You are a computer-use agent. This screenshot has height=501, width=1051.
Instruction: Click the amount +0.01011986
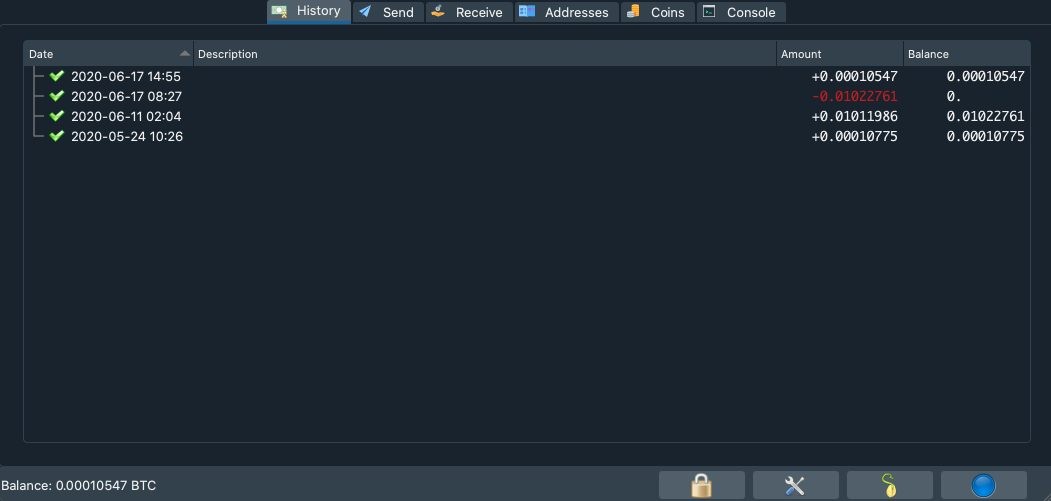click(x=855, y=117)
